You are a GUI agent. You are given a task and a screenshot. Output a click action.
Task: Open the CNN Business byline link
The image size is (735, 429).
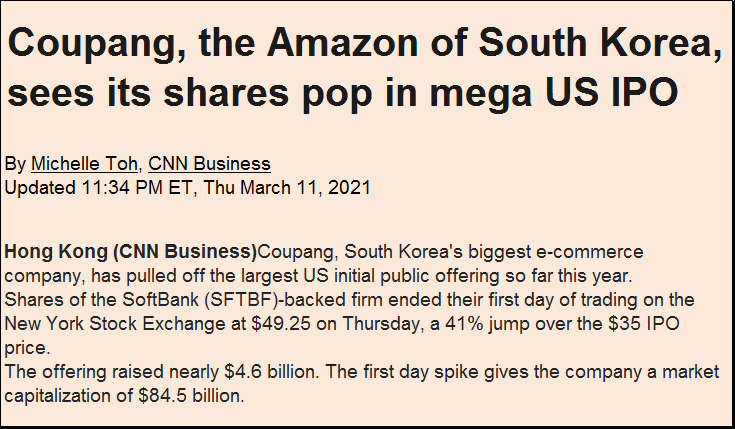209,164
